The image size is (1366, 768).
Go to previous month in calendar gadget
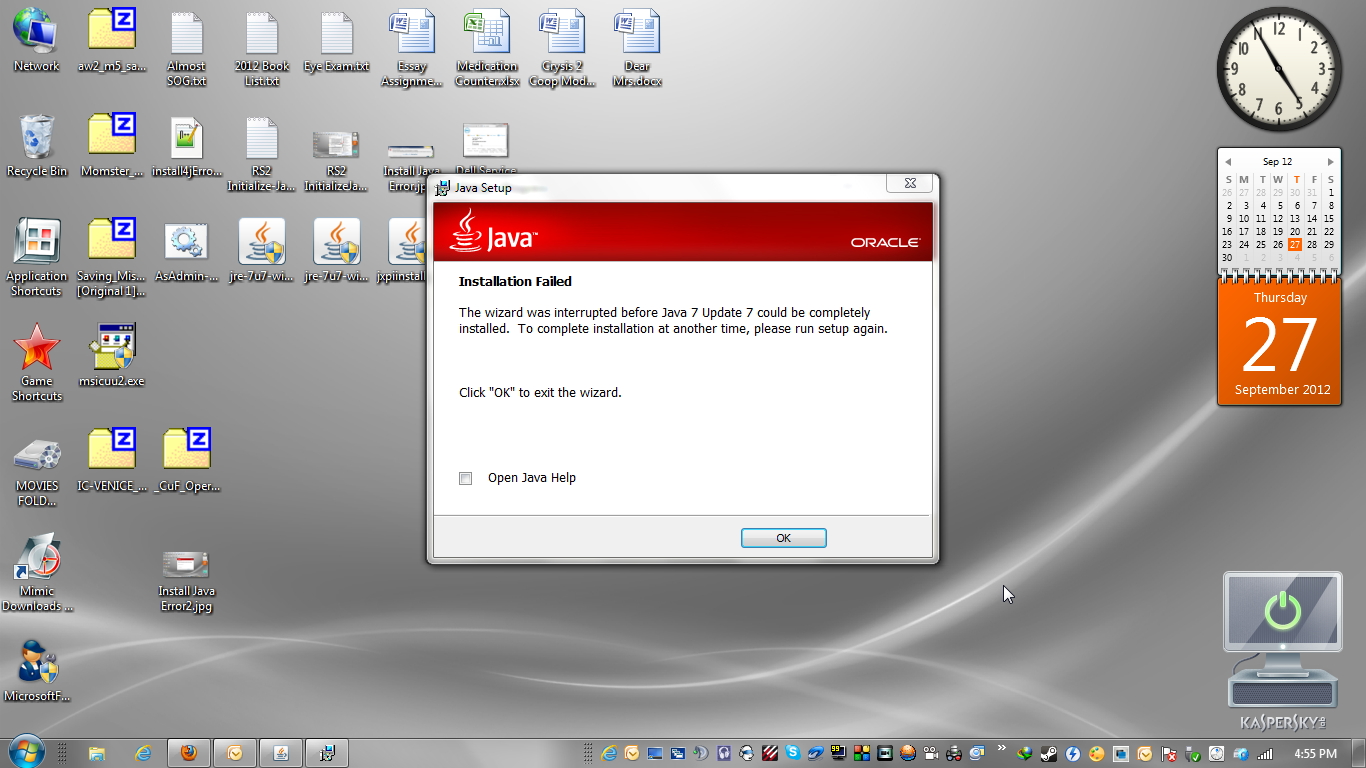(1228, 162)
